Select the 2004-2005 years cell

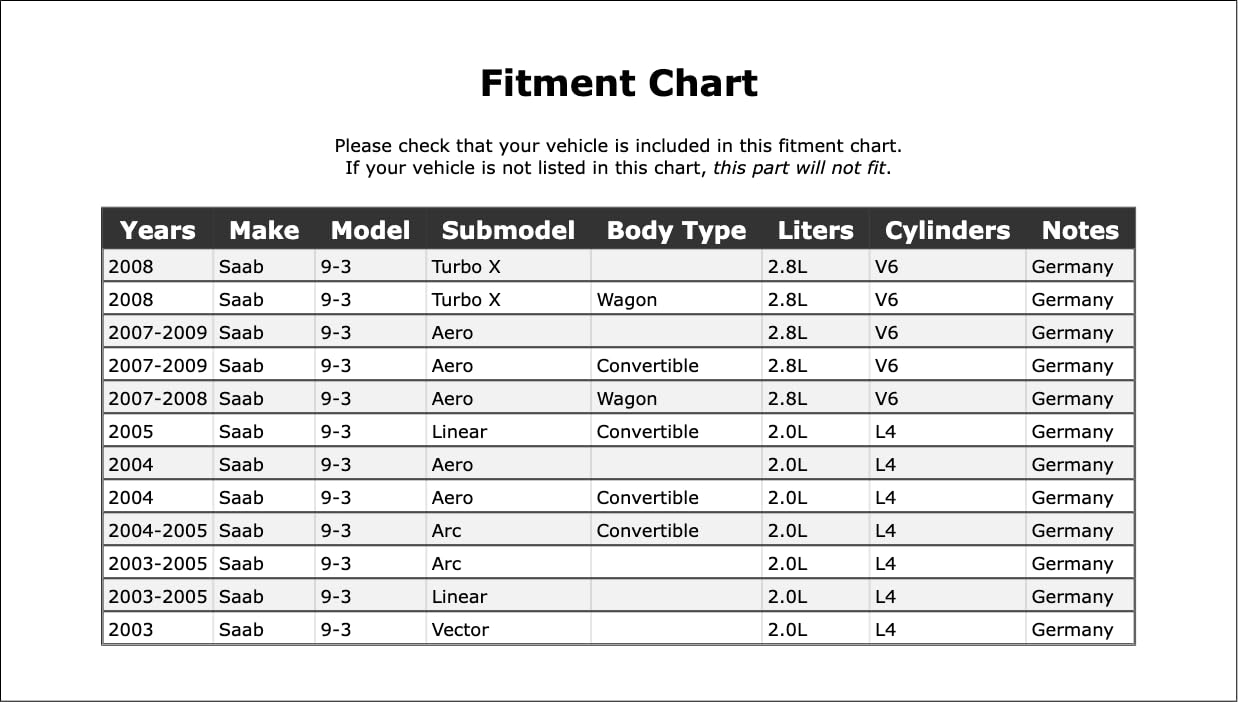[157, 531]
